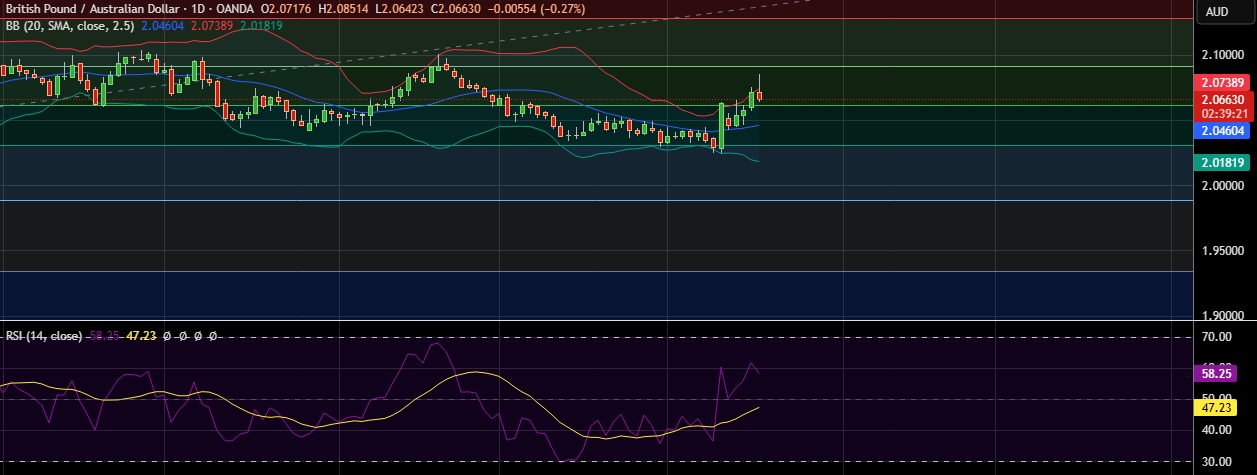The width and height of the screenshot is (1257, 475).
Task: Click the 40.00 RSI scale level
Action: (x=1216, y=430)
